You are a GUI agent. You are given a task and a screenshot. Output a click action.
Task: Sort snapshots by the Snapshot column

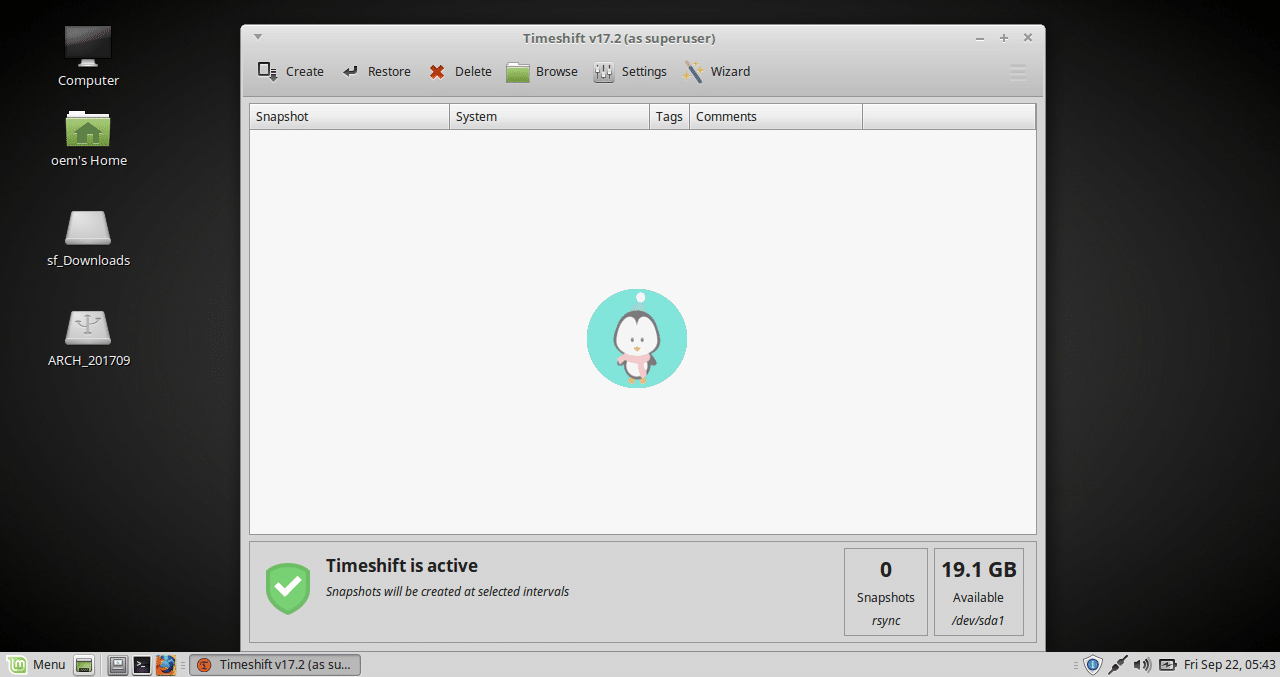click(348, 116)
